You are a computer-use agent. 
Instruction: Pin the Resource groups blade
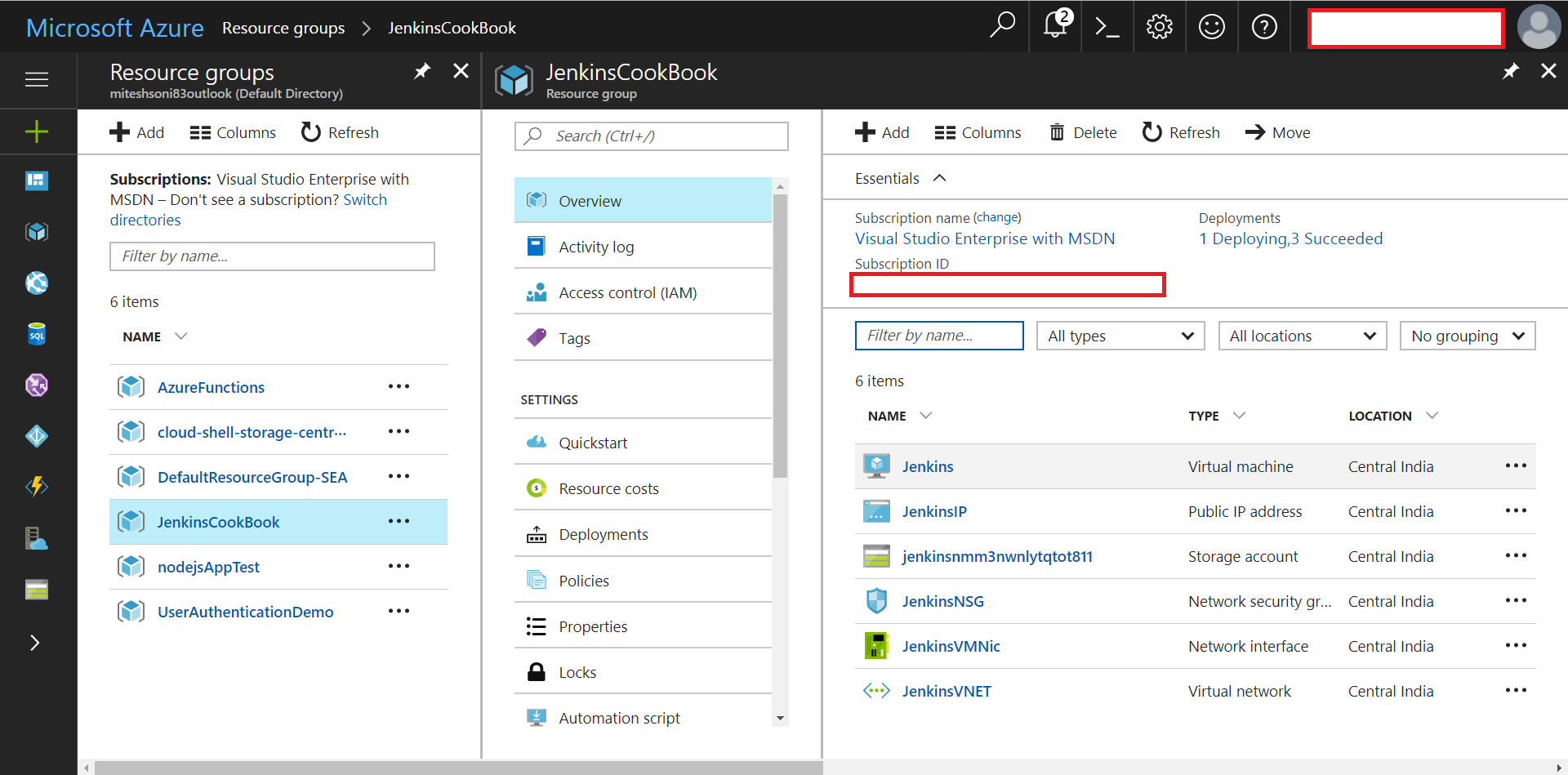pos(421,72)
